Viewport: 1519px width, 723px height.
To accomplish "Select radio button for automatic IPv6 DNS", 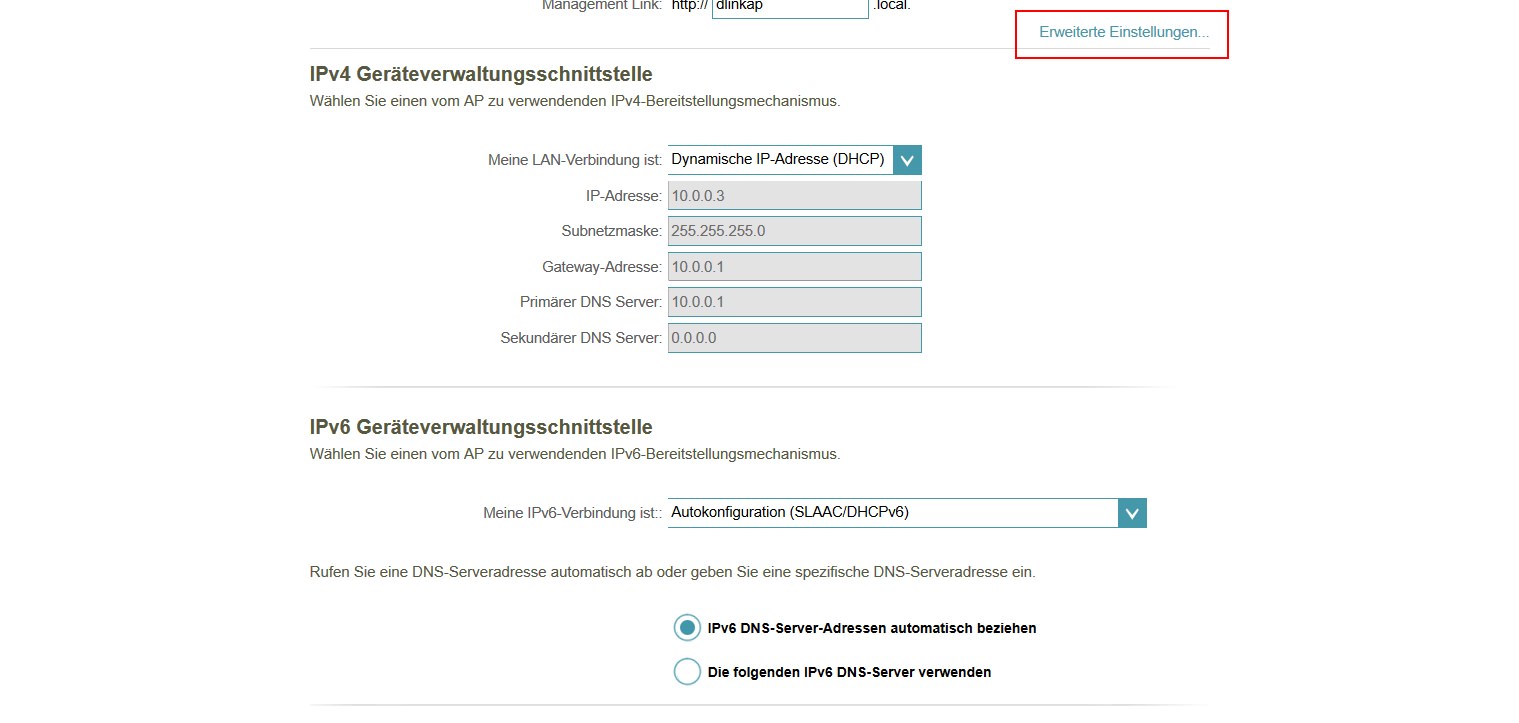I will pyautogui.click(x=687, y=628).
